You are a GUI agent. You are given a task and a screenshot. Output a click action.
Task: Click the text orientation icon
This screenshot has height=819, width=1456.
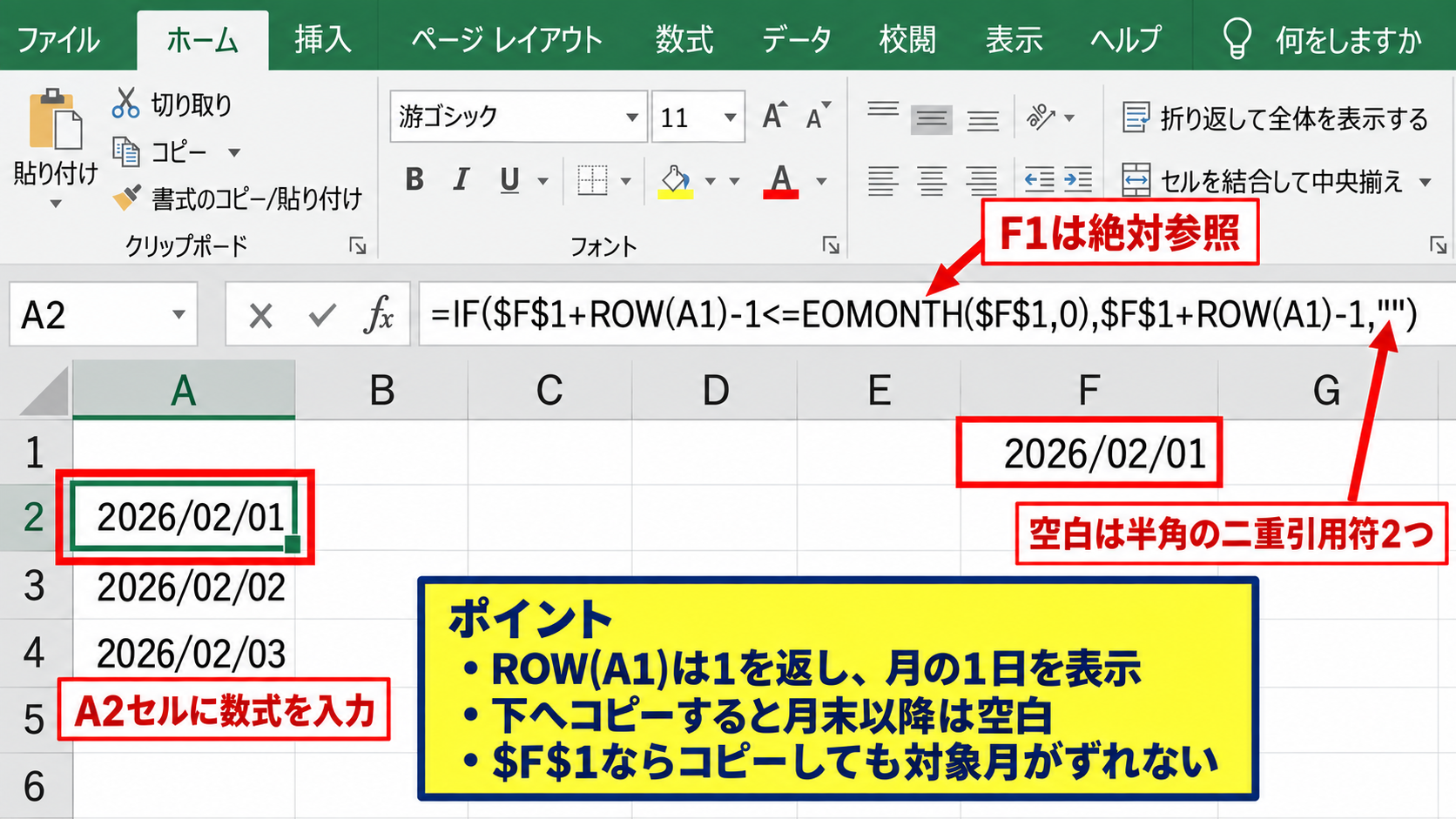coord(1041,117)
